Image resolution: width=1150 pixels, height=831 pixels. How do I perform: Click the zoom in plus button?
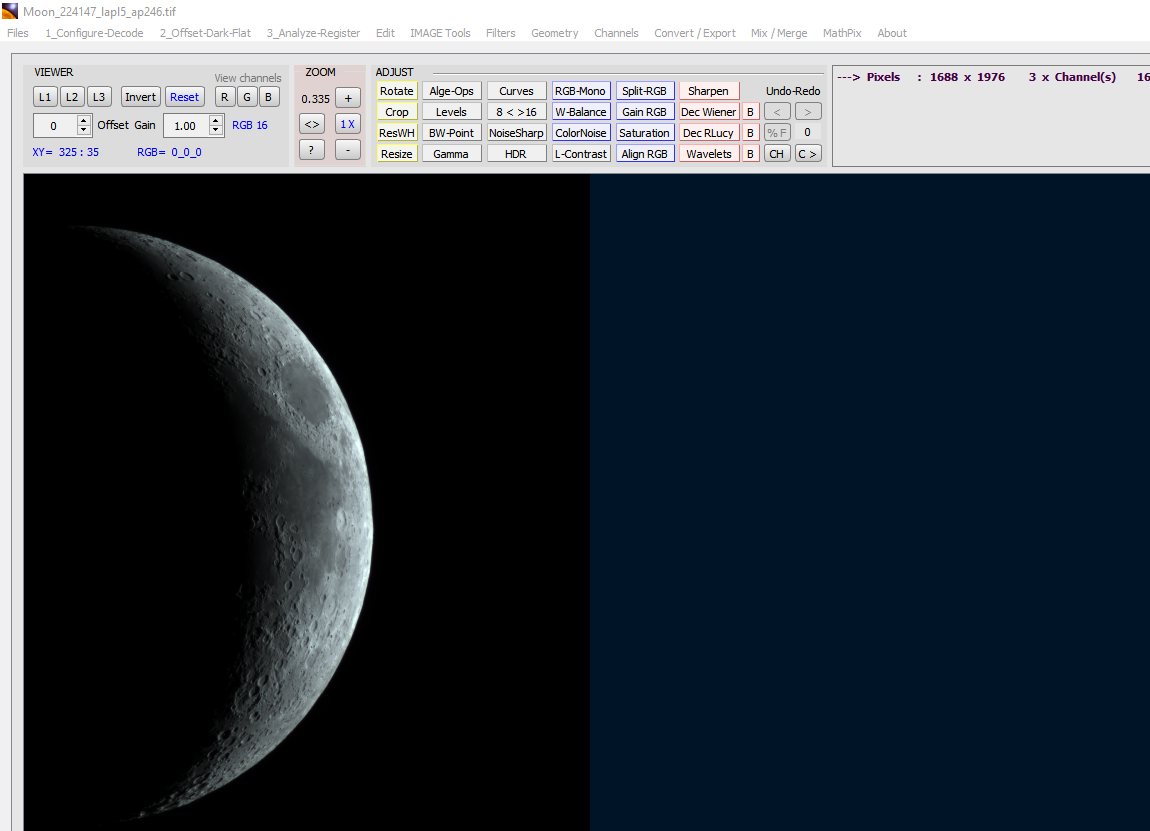347,98
